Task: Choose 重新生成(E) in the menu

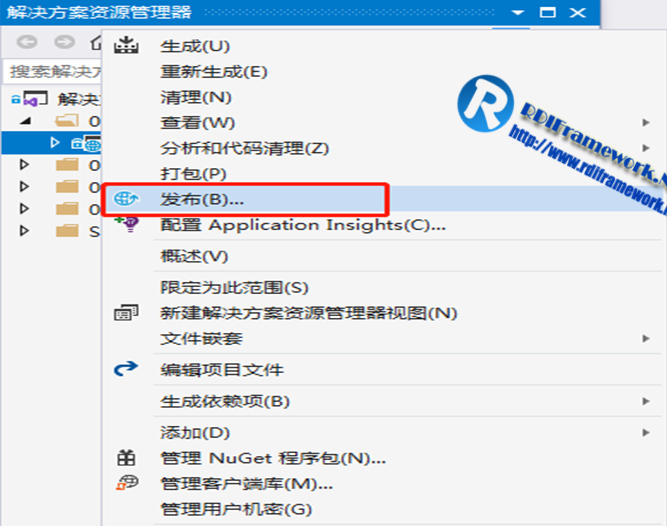Action: click(214, 71)
